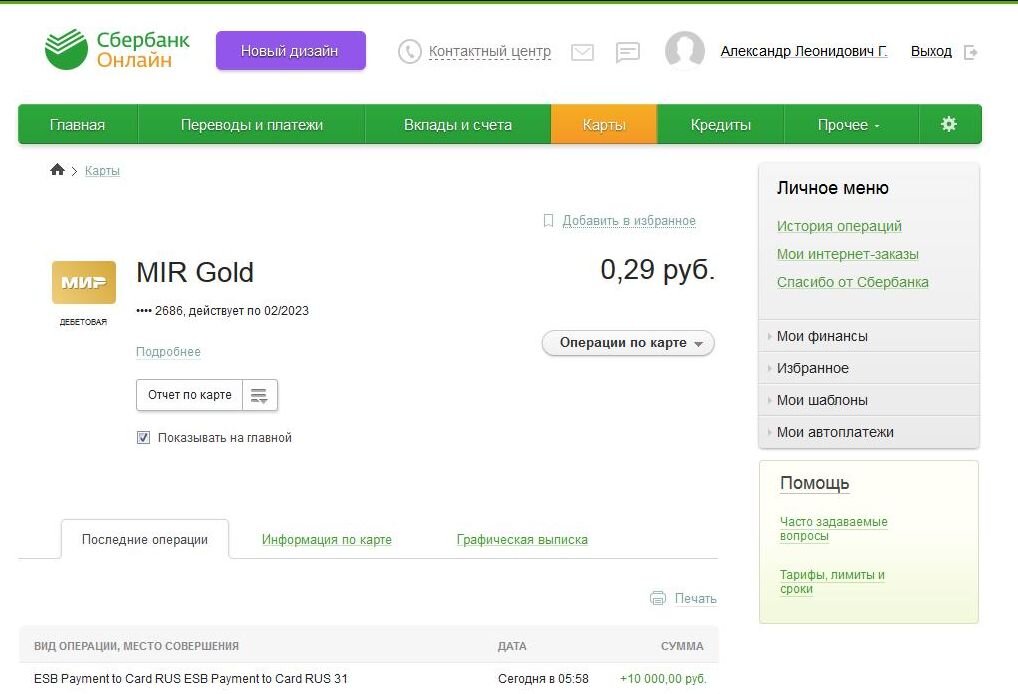Viewport: 1018px width, 694px height.
Task: Open the Операции по карте dropdown
Action: pyautogui.click(x=628, y=343)
